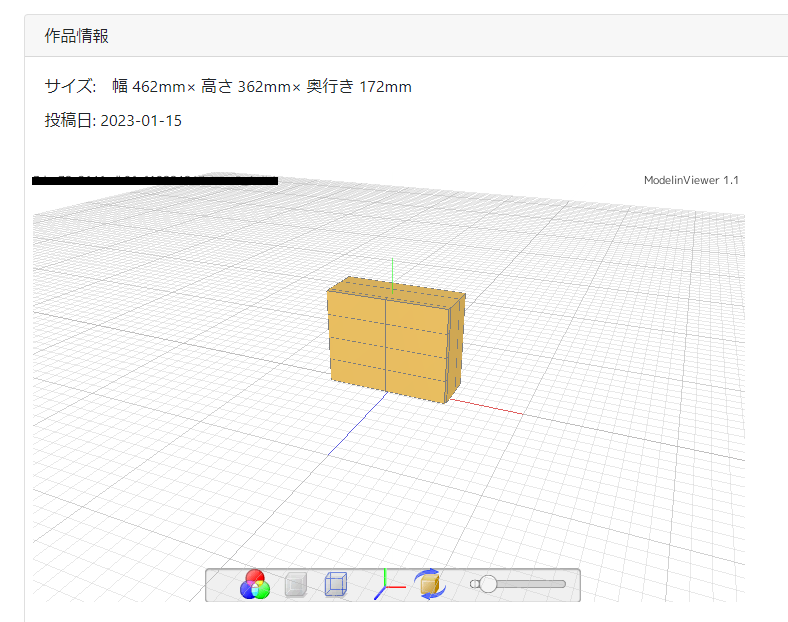Image resolution: width=788 pixels, height=622 pixels.
Task: Click the black redacted bar above the viewer
Action: [x=155, y=181]
